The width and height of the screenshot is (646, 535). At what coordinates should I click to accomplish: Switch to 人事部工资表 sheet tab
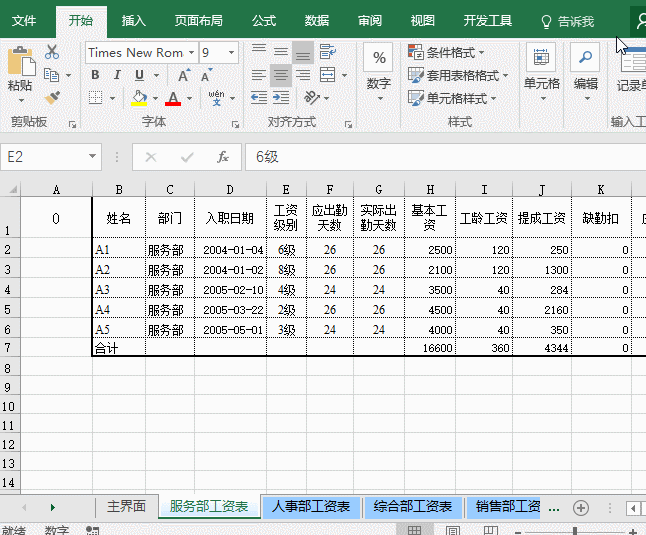(x=311, y=507)
